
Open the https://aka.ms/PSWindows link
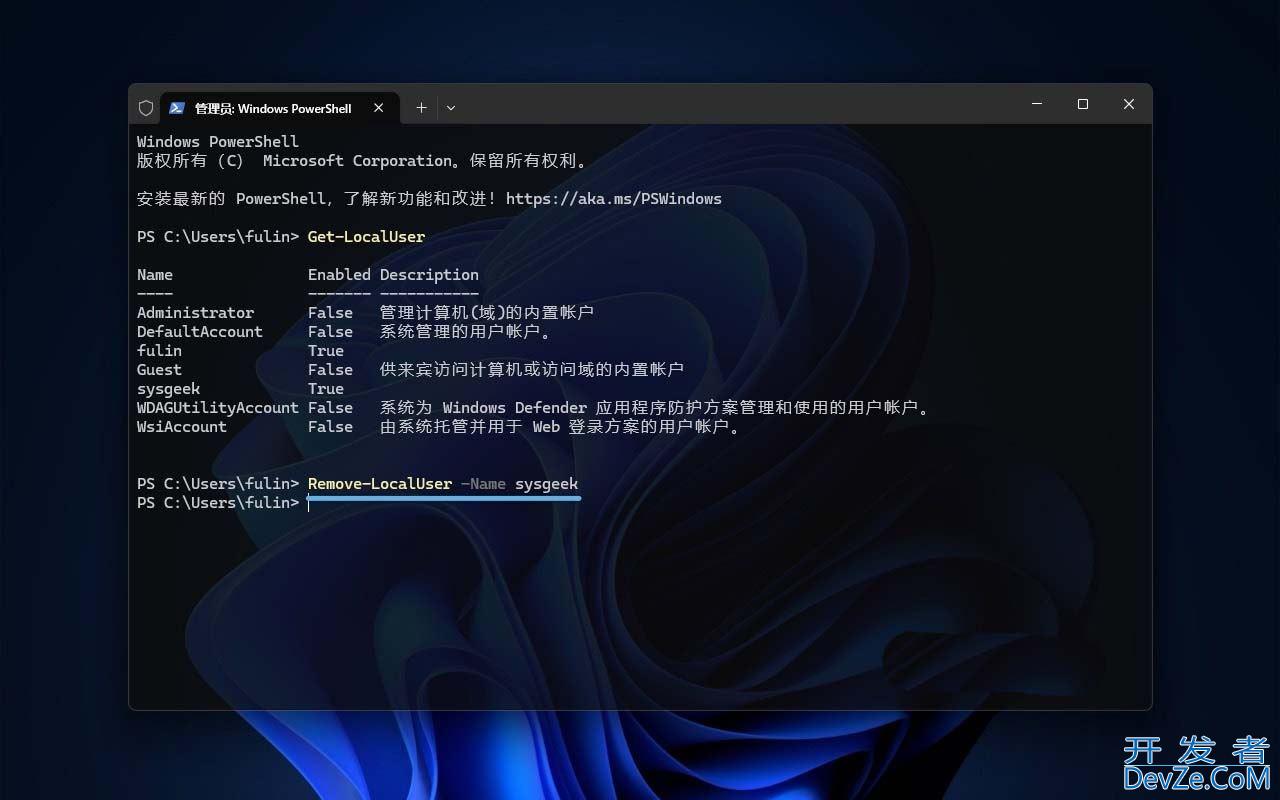[x=614, y=198]
